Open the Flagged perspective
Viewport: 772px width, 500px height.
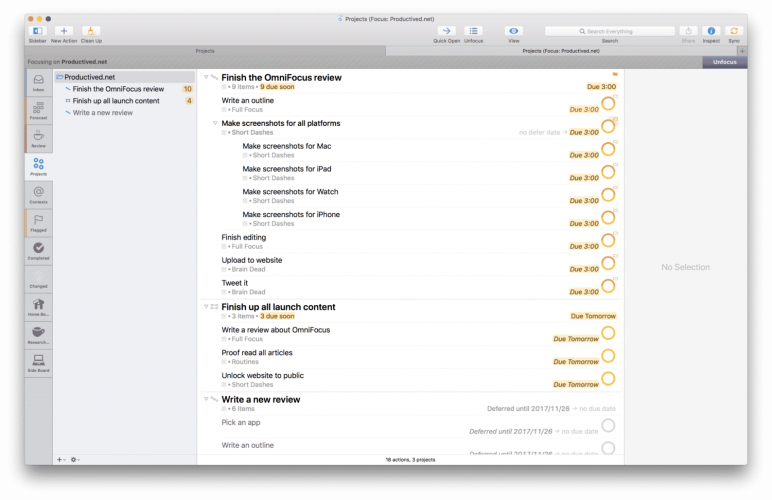[38, 223]
